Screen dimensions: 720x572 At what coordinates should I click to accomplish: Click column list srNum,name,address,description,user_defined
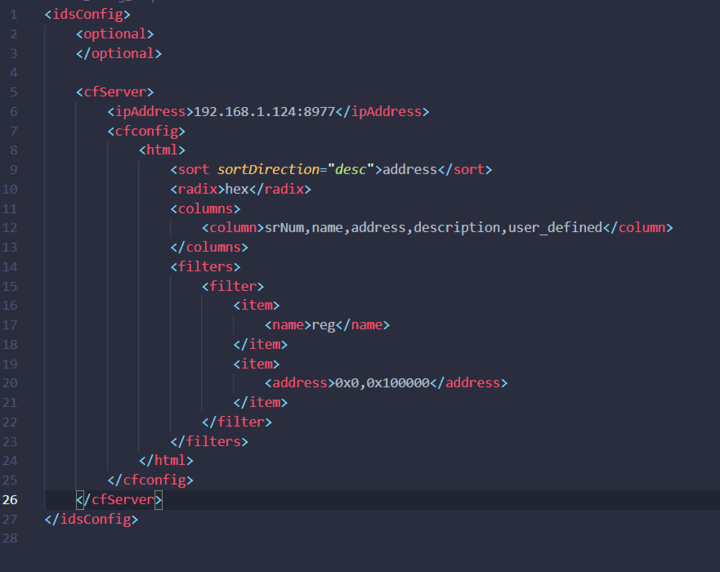pyautogui.click(x=433, y=228)
